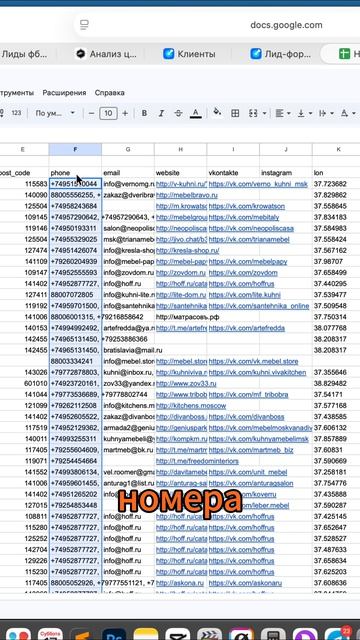
Task: Select the "email" header cell
Action: click(128, 173)
